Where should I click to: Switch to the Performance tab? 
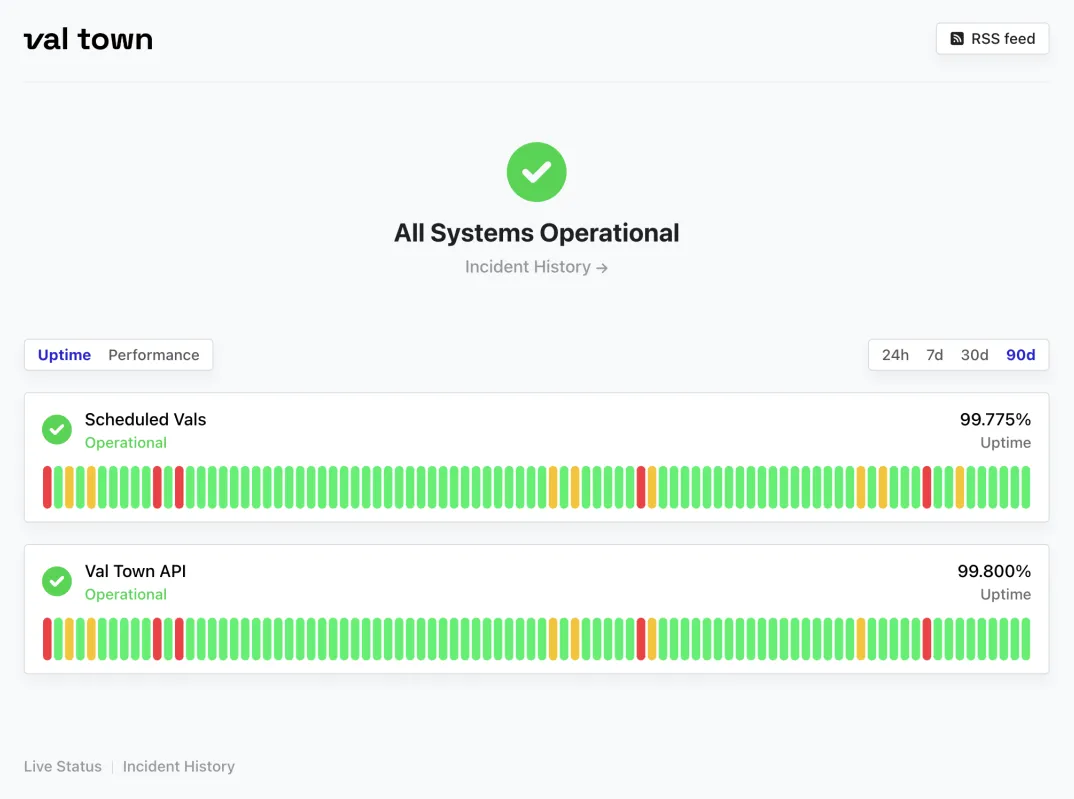point(153,354)
